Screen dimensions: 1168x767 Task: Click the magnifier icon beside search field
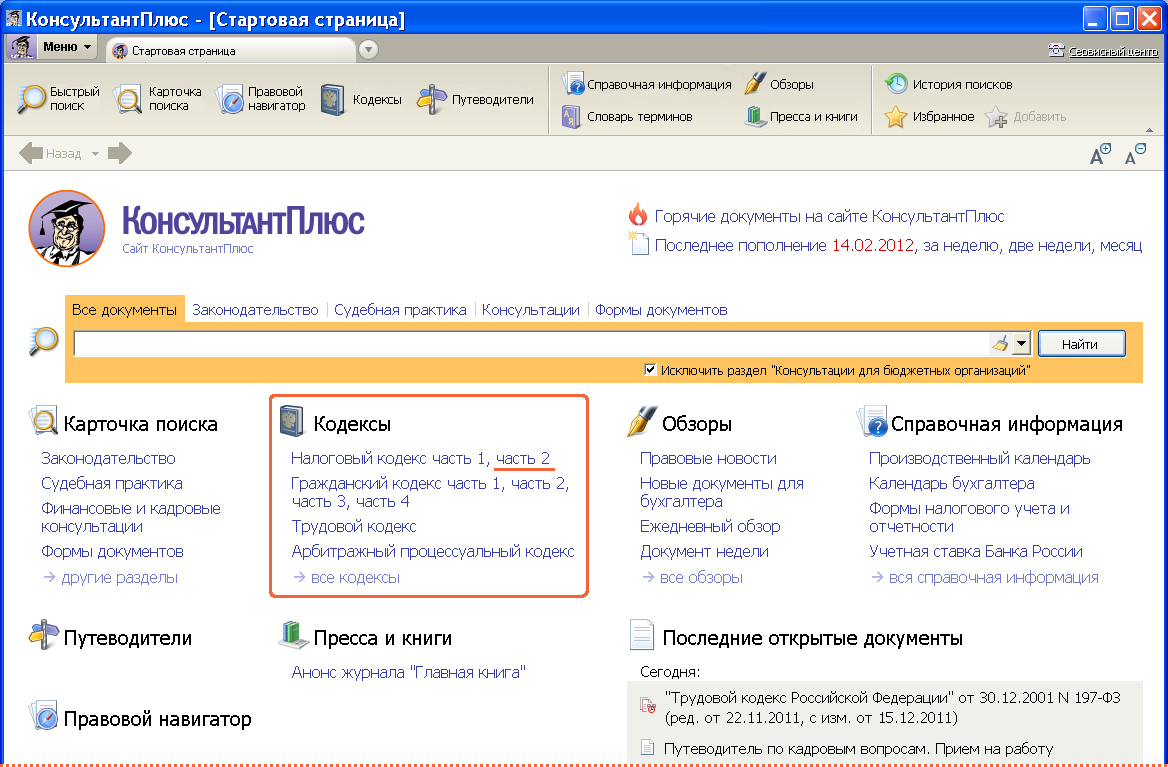(x=44, y=341)
